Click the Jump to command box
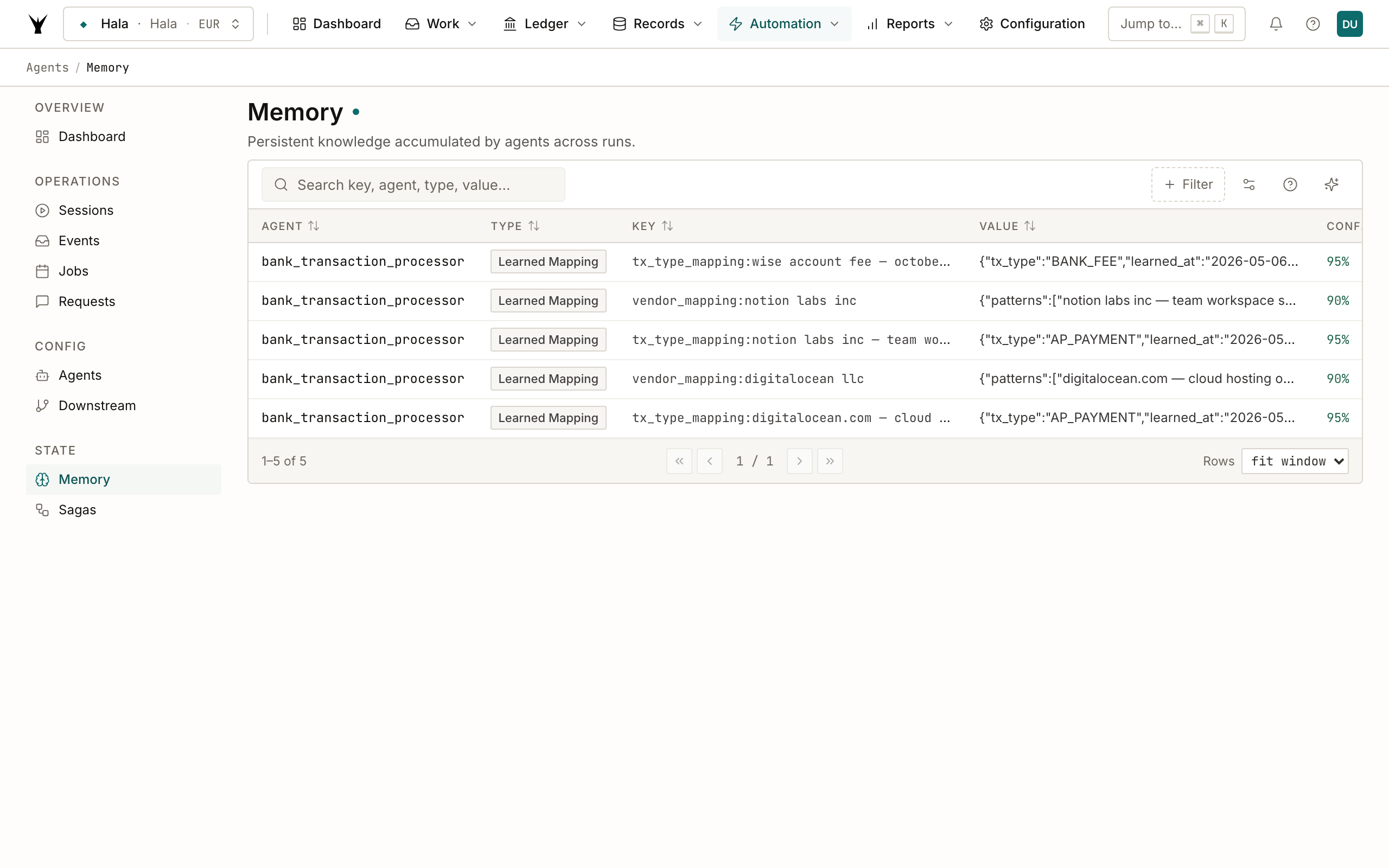 tap(1177, 24)
